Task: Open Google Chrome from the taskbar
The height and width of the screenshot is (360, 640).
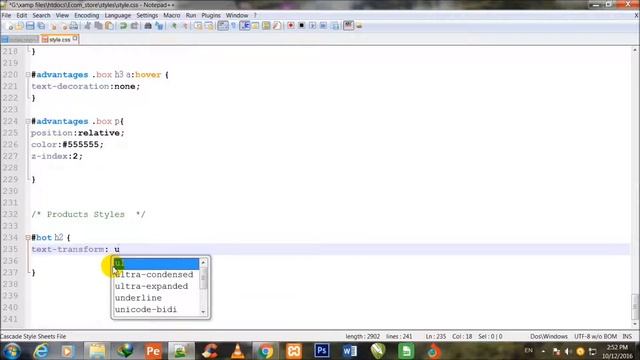Action: (265, 351)
